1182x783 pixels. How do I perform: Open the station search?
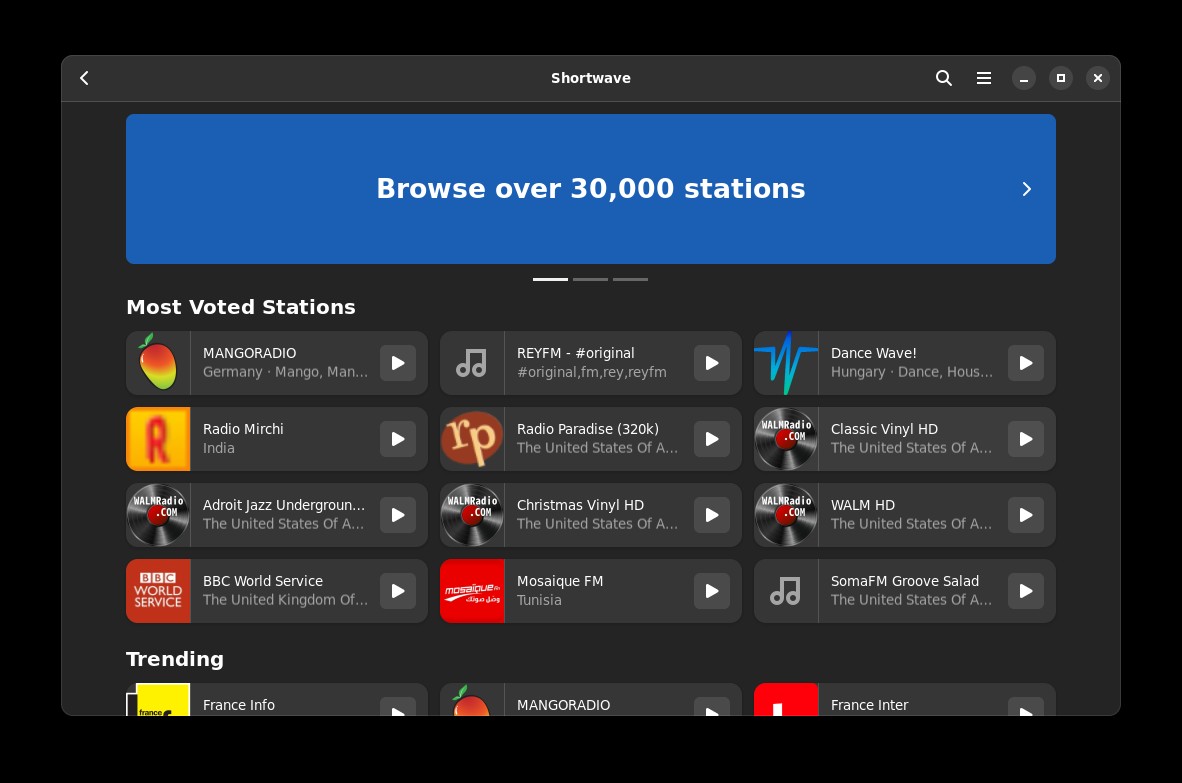(944, 78)
